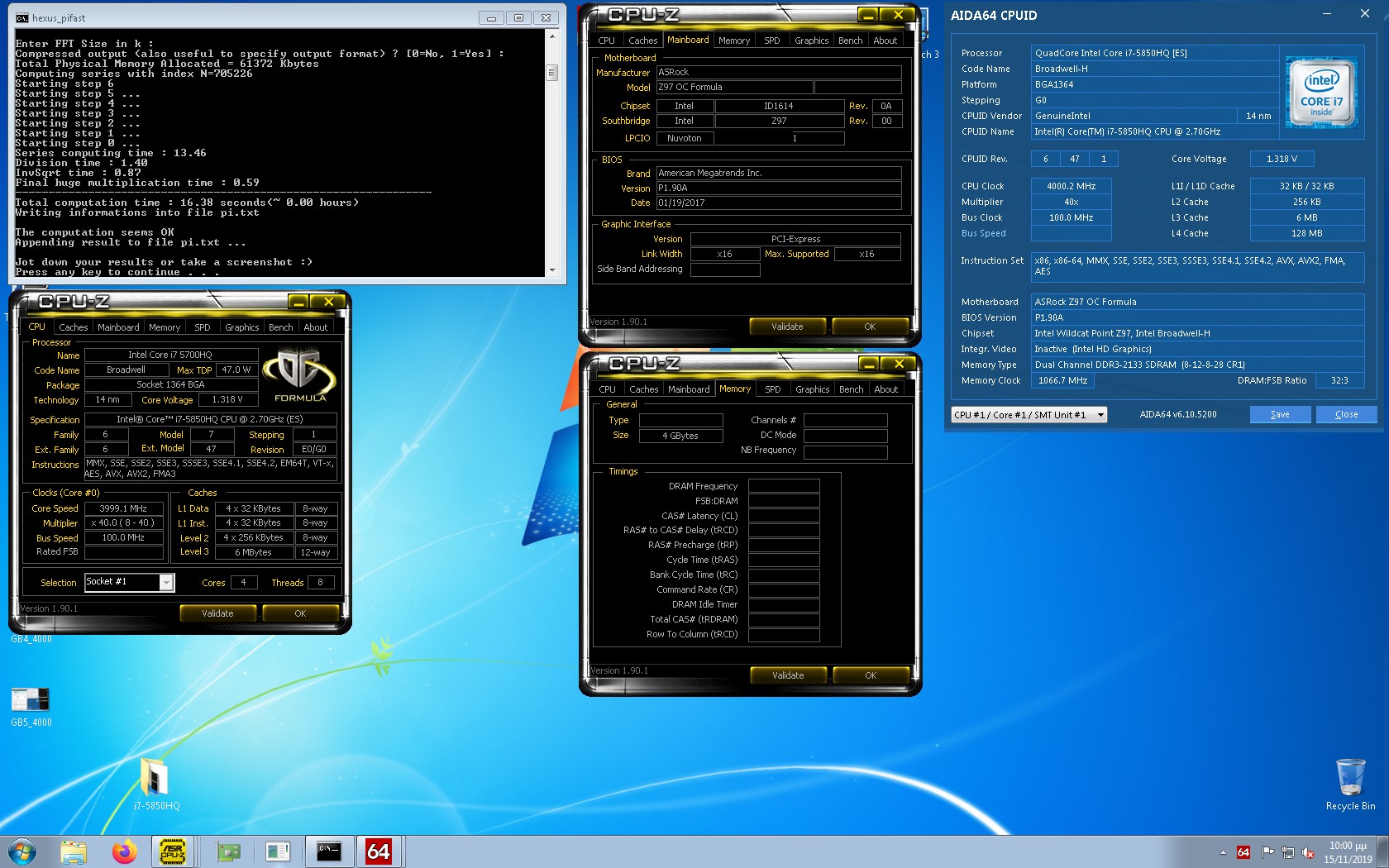Select the AIDA64 taskbar icon

coord(379,851)
